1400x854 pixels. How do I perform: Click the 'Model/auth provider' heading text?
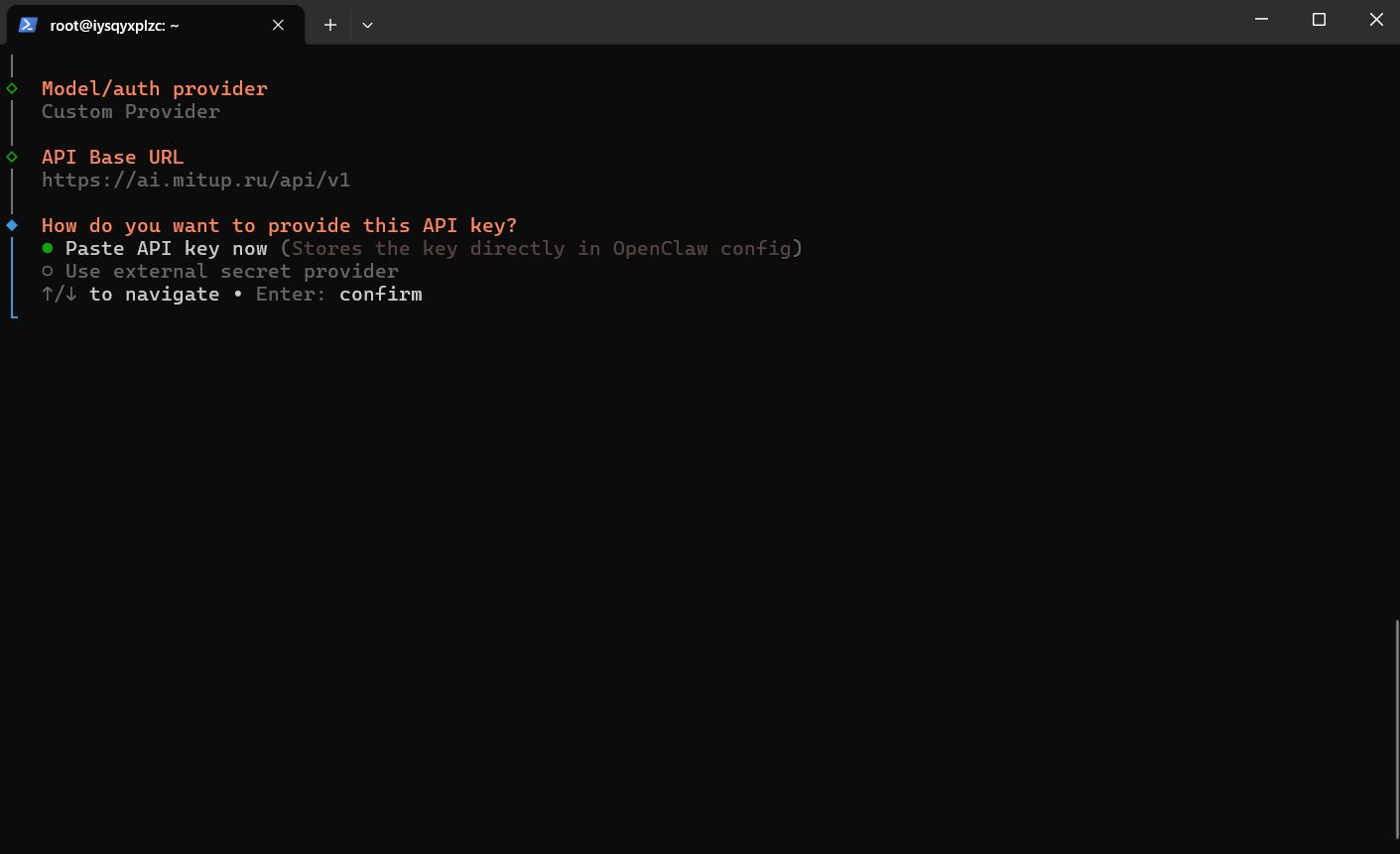pos(155,88)
